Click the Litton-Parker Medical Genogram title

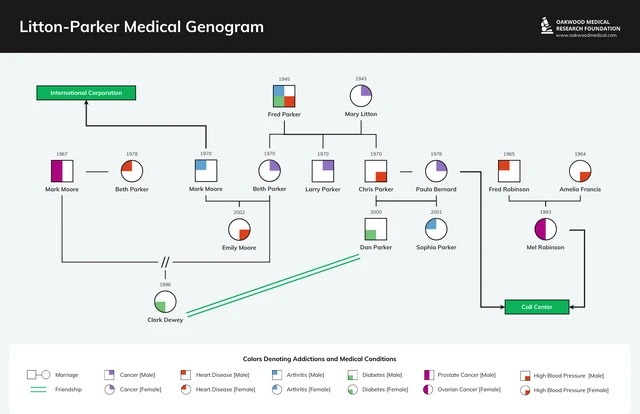pos(142,27)
